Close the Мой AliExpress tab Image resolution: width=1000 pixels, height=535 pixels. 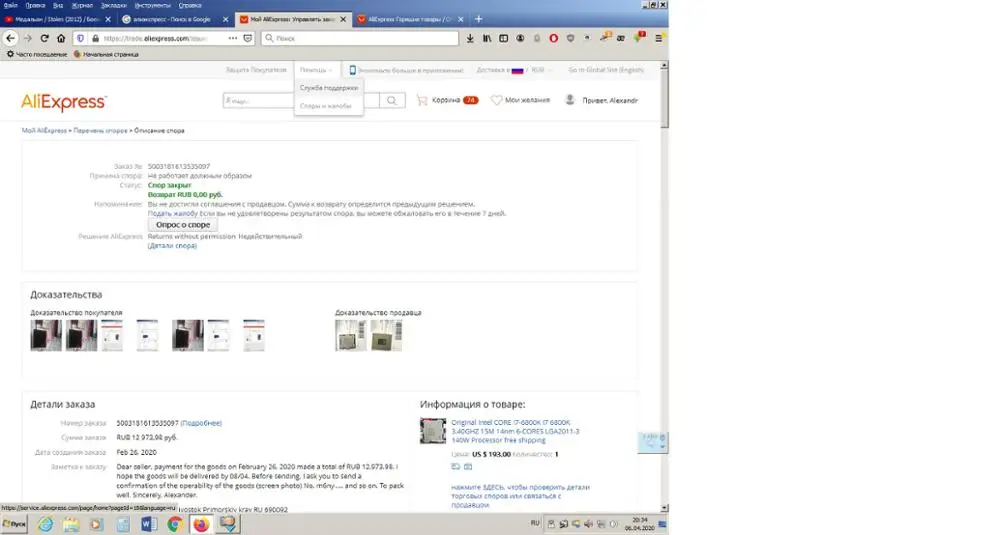[x=343, y=19]
